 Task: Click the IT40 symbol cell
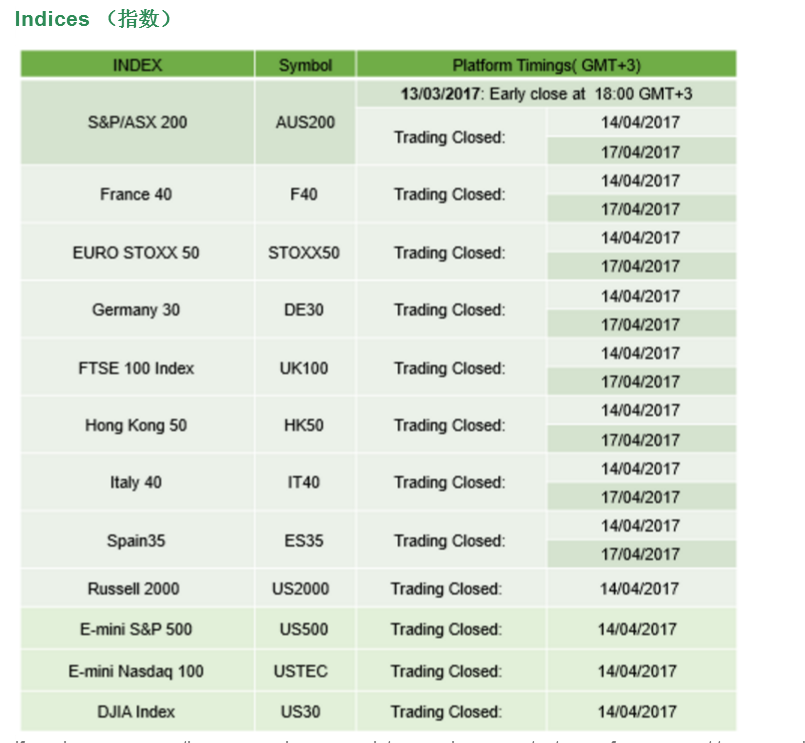305,482
